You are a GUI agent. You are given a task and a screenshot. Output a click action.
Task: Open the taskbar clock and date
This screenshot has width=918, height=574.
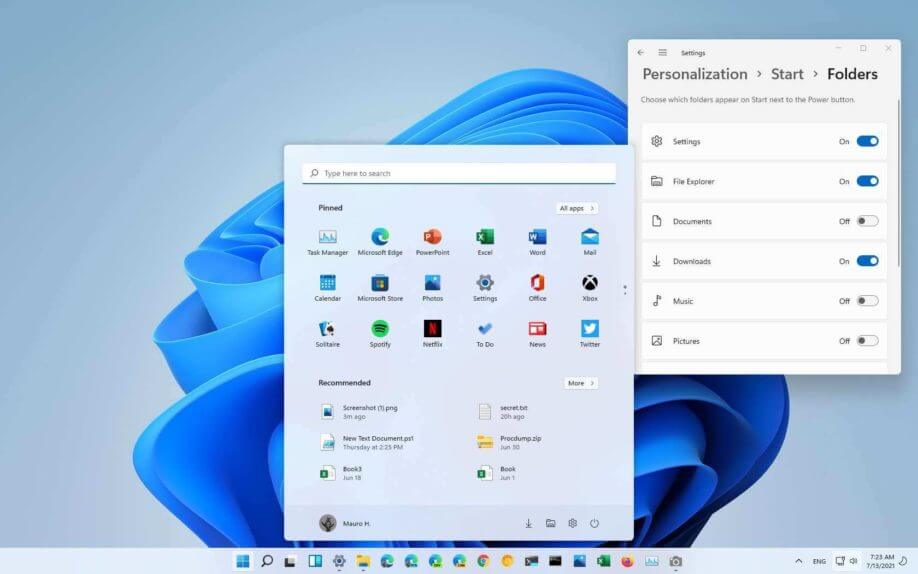point(881,561)
